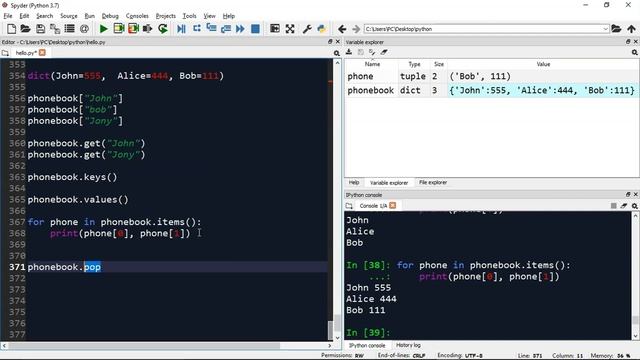Click the Step return icon

226,29
